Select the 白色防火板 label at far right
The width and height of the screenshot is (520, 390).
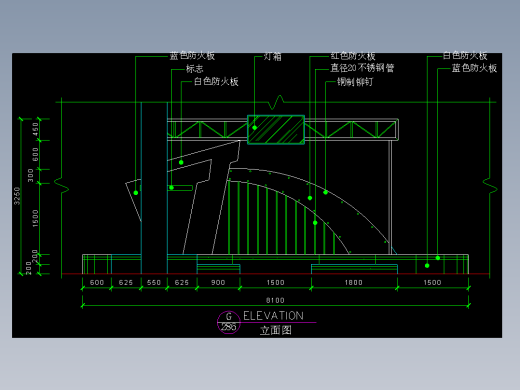[465, 56]
